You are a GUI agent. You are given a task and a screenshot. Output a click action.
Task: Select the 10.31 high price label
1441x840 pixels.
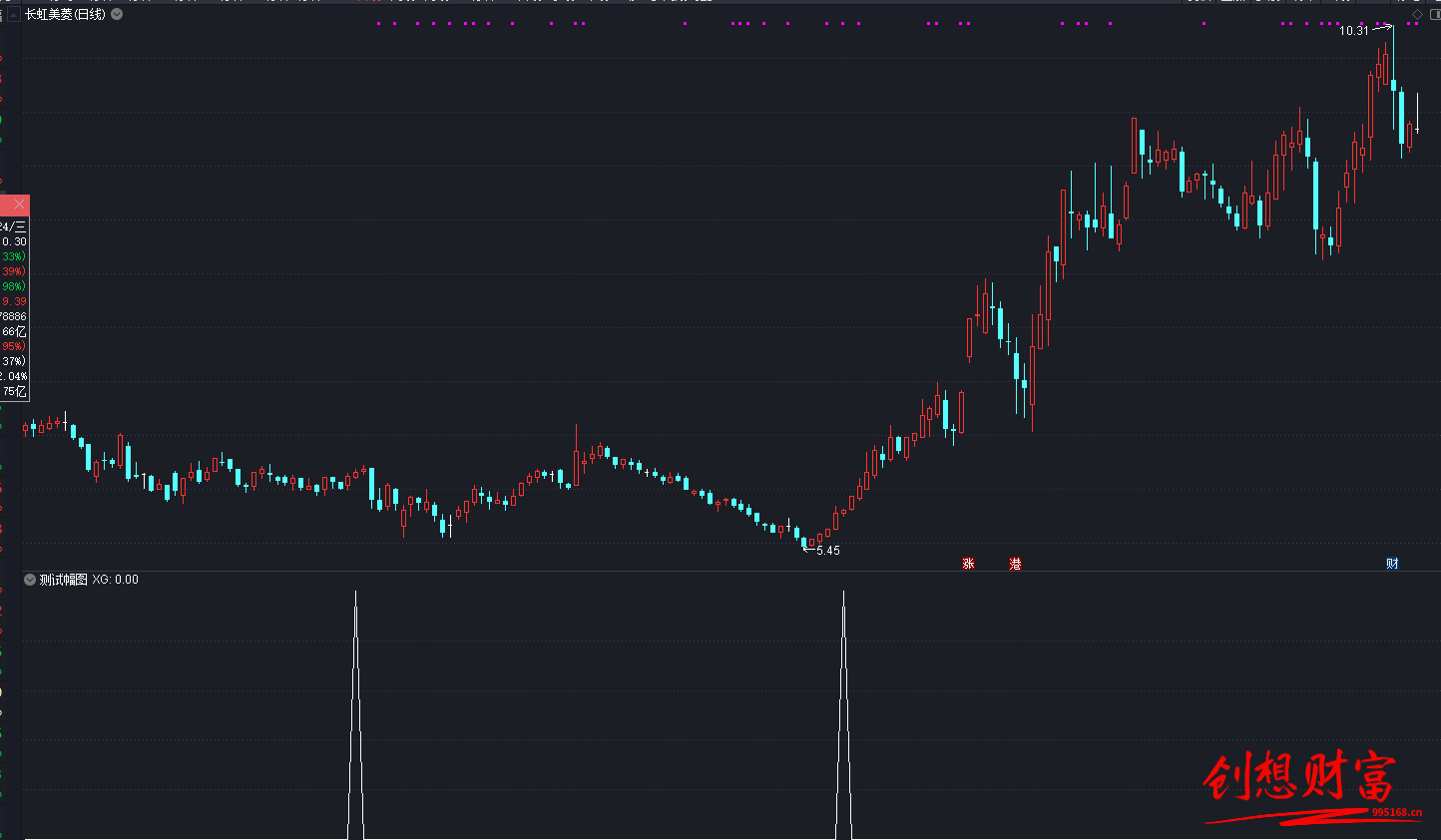[1354, 31]
